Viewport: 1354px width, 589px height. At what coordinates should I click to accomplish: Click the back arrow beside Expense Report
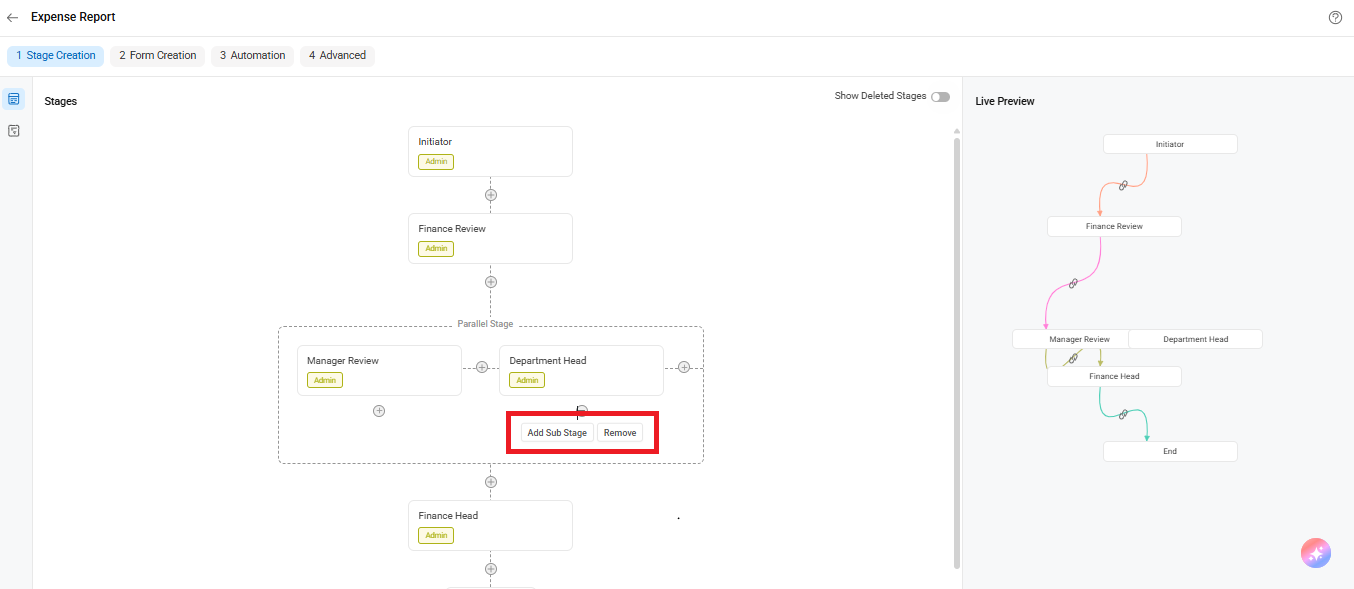point(13,18)
